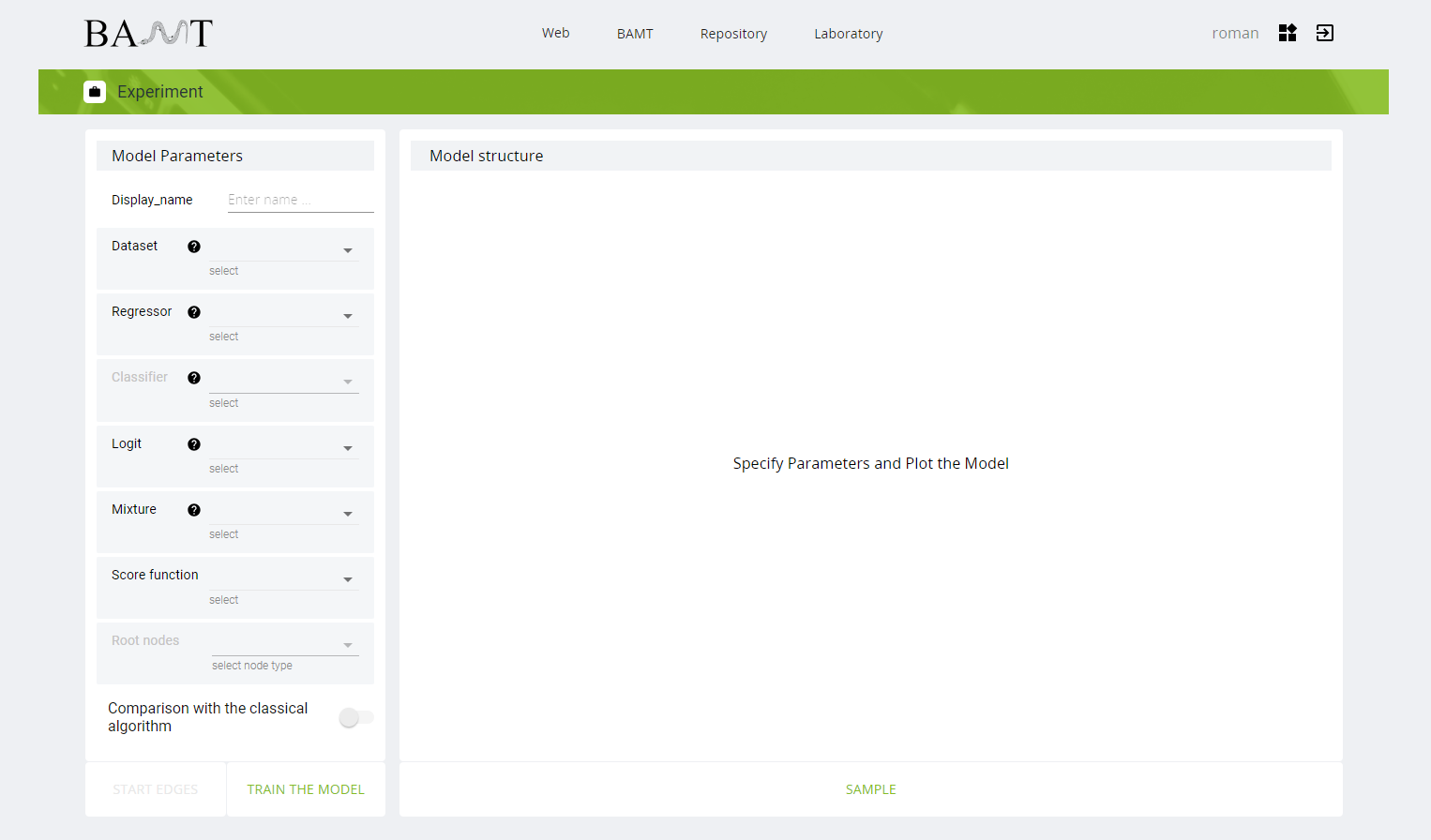Open the Root nodes dropdown

pyautogui.click(x=285, y=643)
